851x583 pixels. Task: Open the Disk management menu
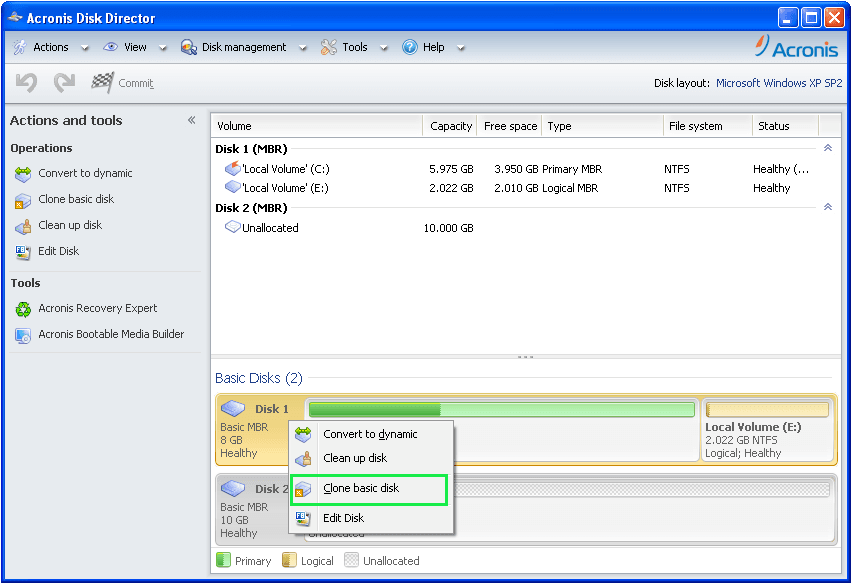pos(244,47)
